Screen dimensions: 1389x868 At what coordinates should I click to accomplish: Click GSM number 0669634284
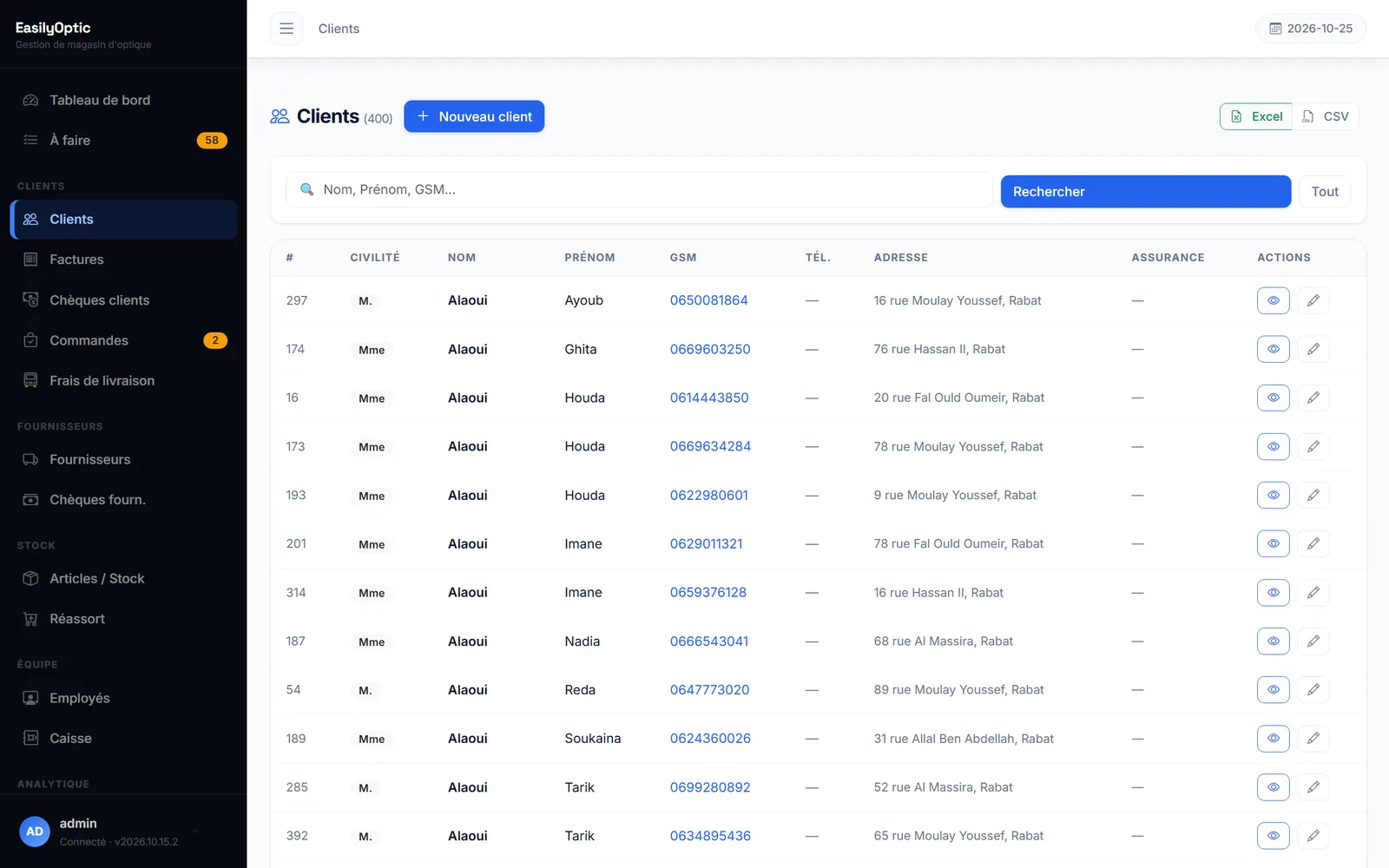point(710,446)
